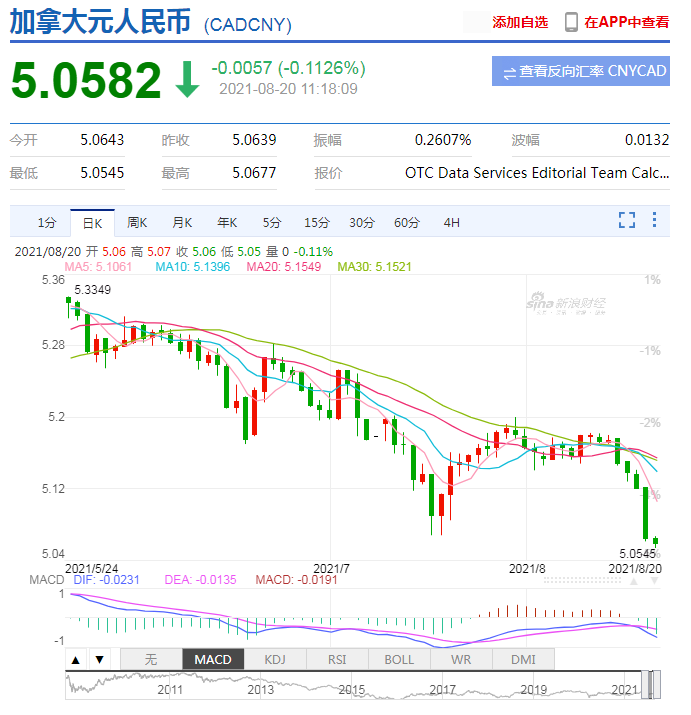Click the 振幅 value 0.2607%
The image size is (691, 715).
(443, 140)
